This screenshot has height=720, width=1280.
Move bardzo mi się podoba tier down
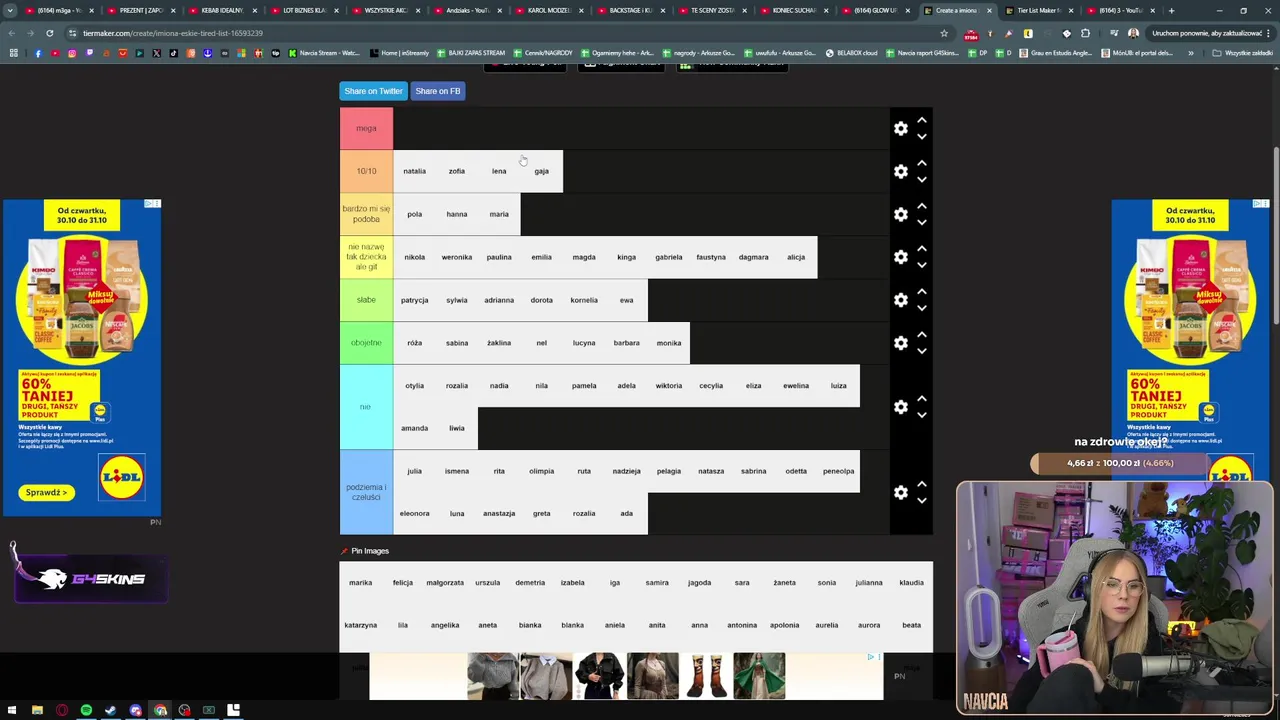coord(922,222)
